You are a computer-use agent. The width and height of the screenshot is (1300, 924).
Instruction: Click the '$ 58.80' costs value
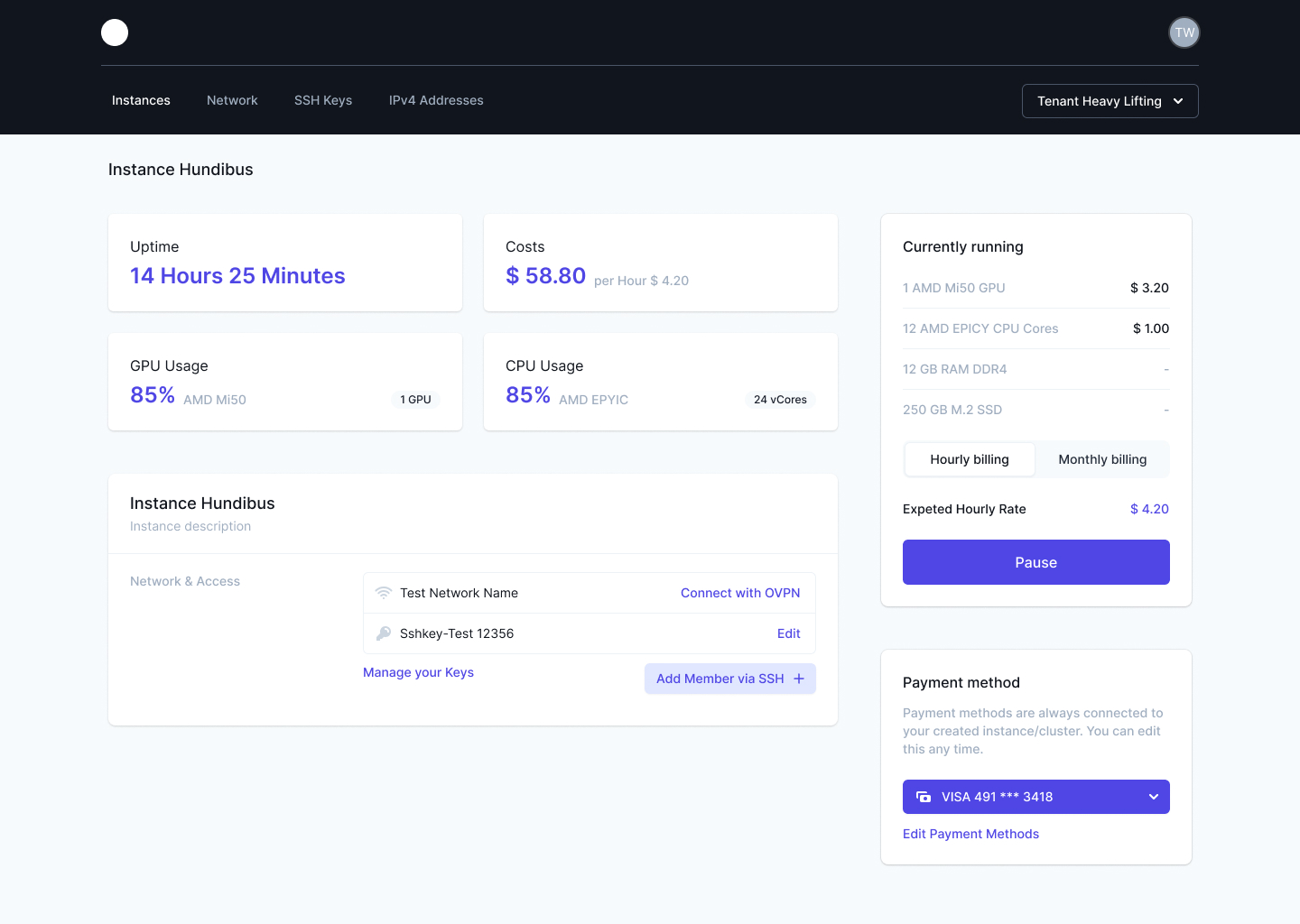[x=545, y=276]
